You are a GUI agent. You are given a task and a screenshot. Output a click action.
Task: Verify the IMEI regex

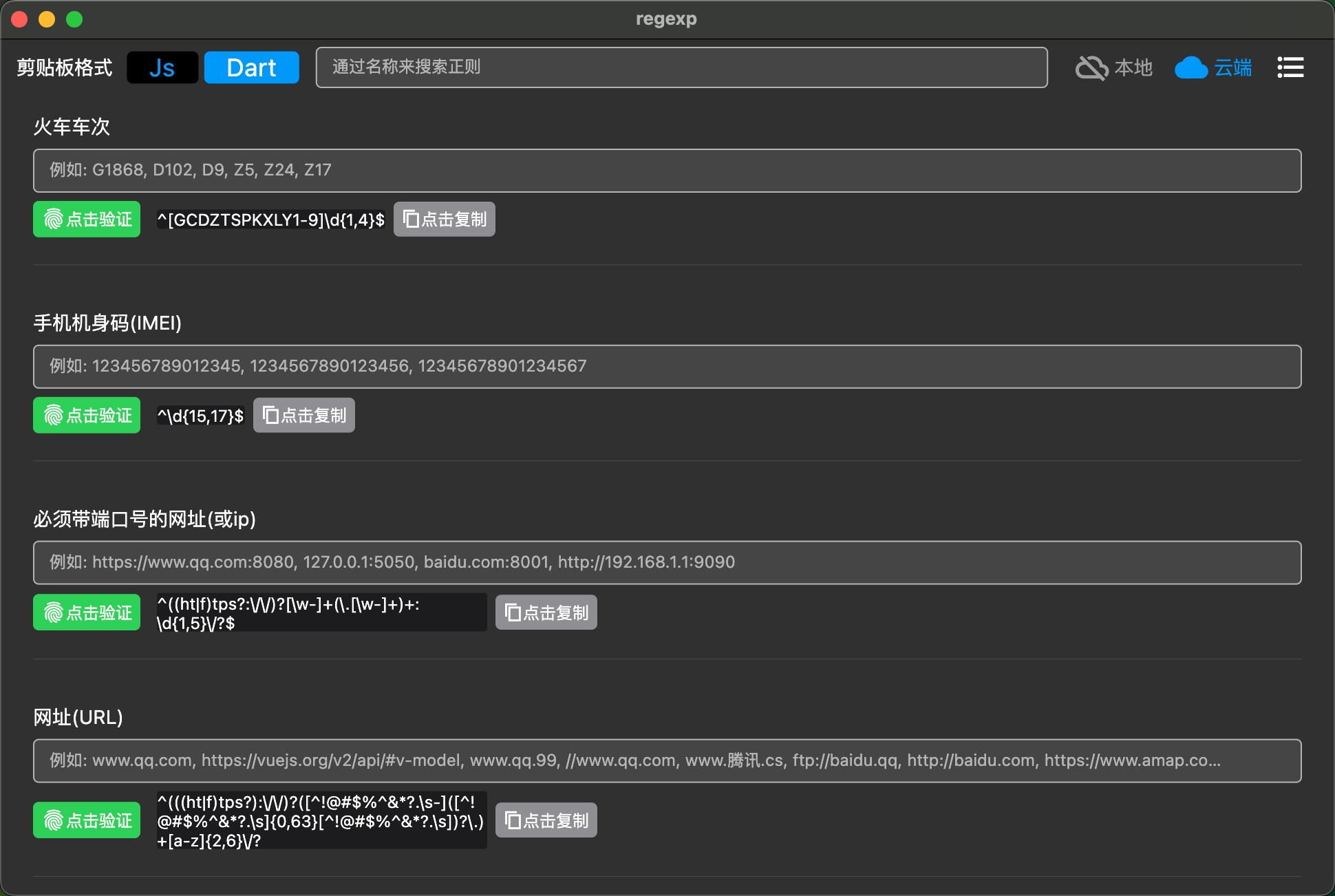[x=87, y=415]
